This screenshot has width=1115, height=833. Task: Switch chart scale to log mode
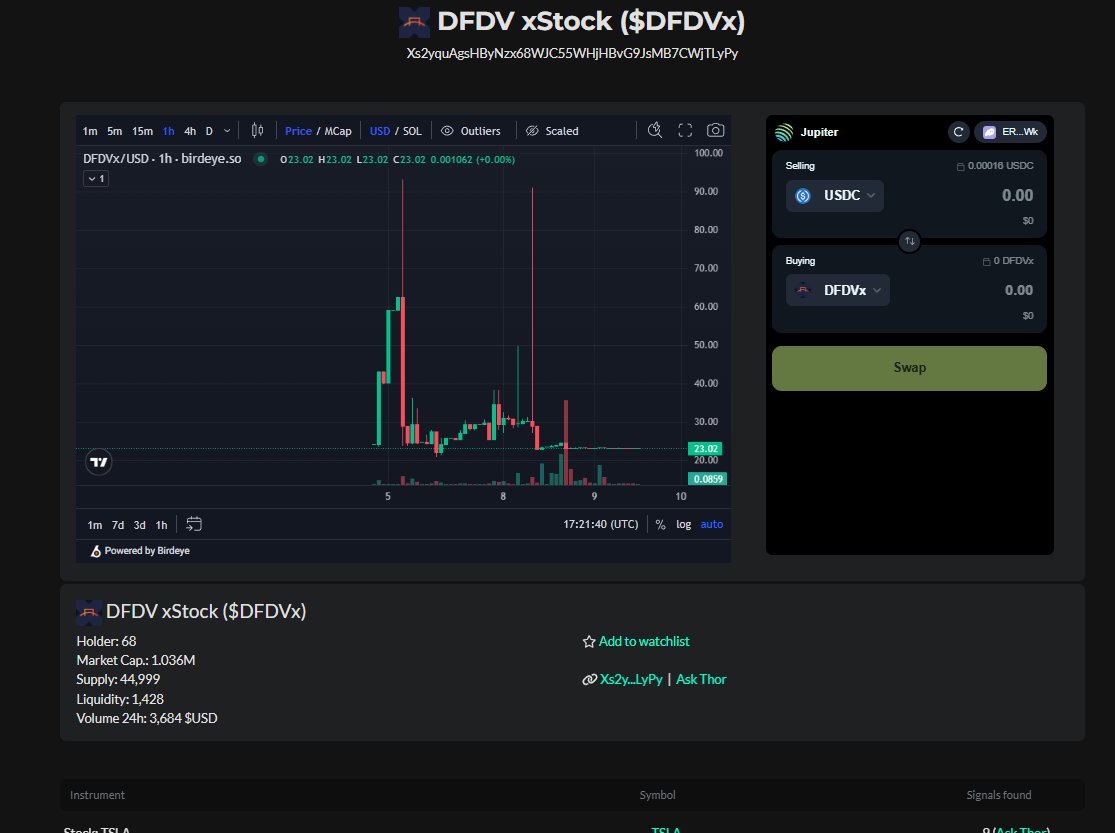(683, 524)
